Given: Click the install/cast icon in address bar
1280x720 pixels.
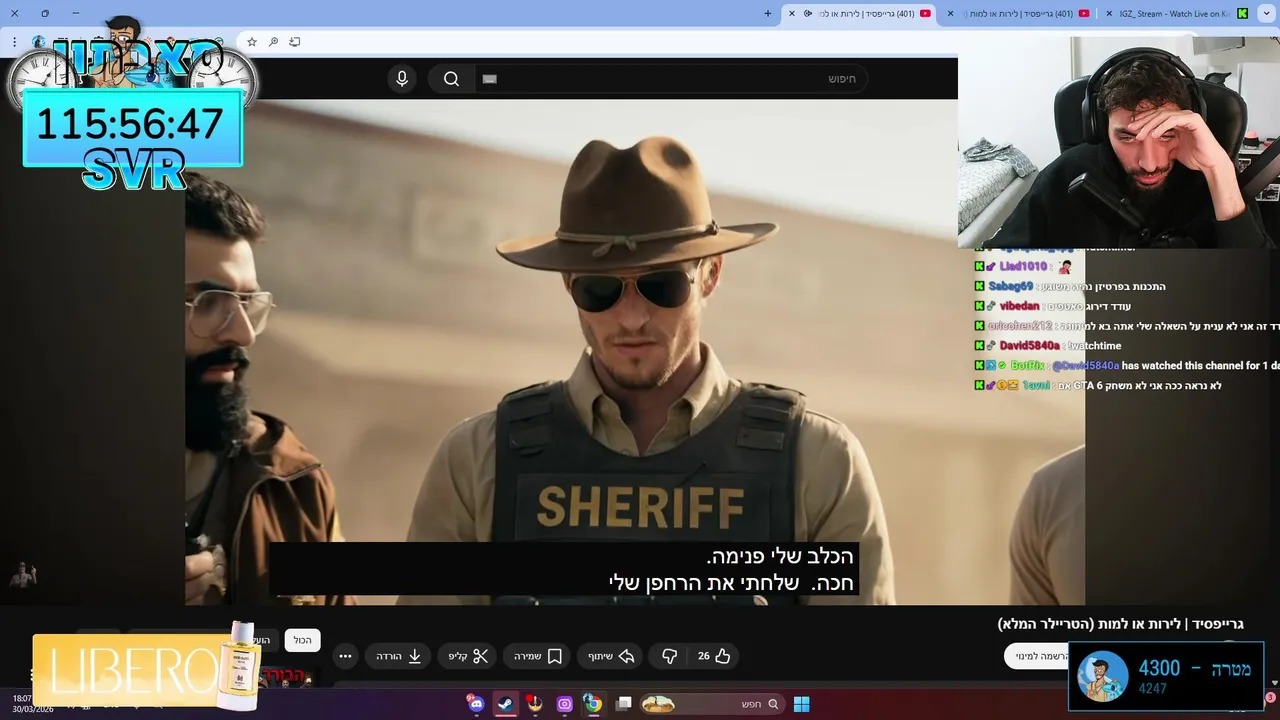Looking at the screenshot, I should point(294,42).
